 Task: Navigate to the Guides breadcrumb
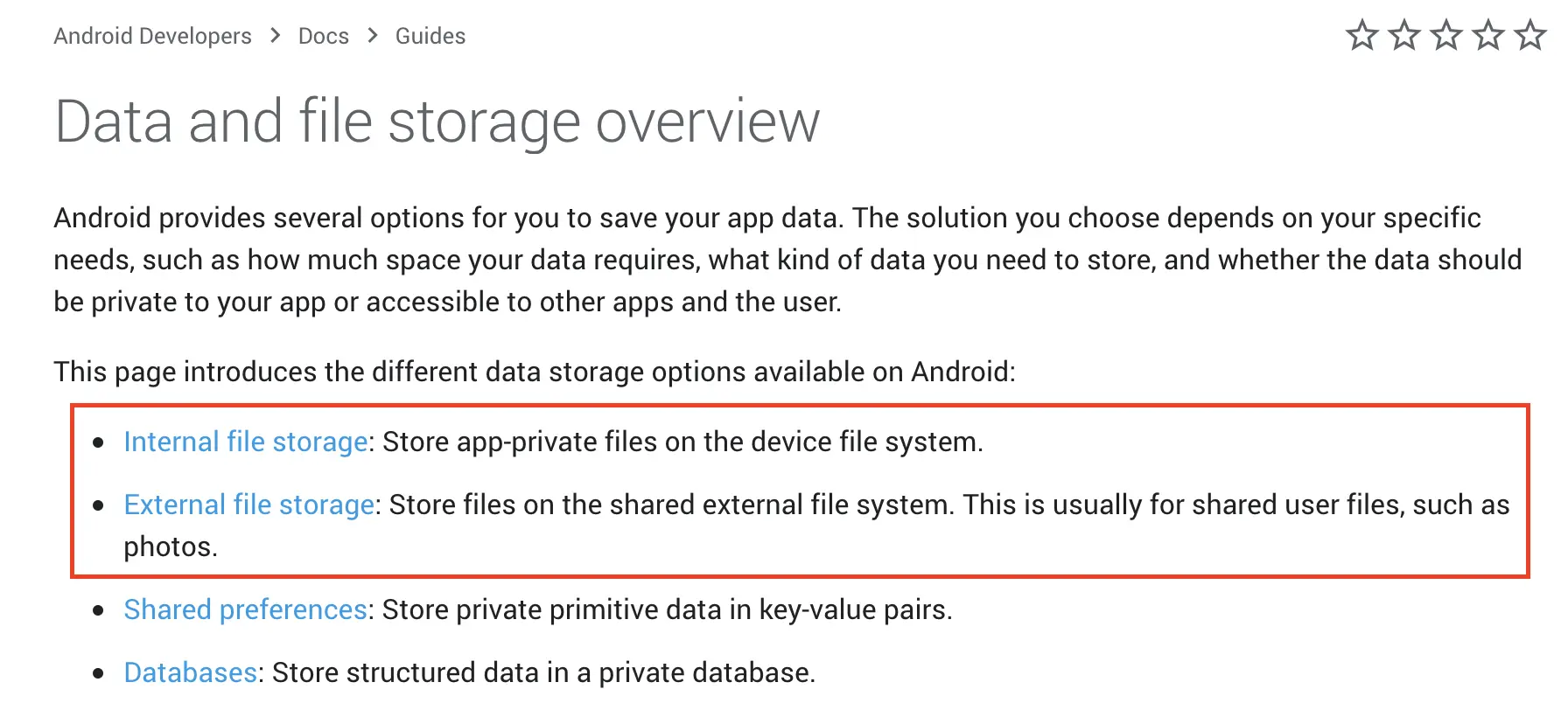coord(430,36)
